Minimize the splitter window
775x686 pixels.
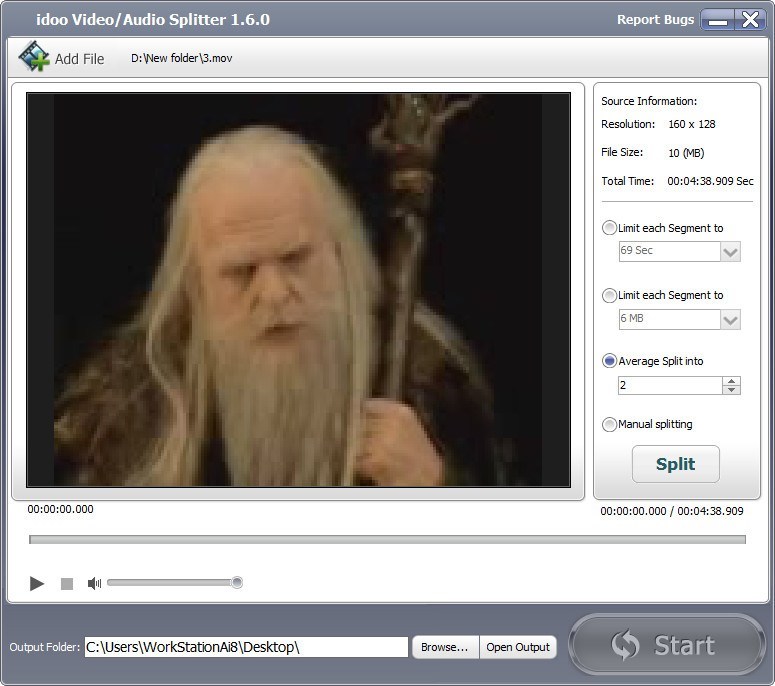tap(718, 20)
